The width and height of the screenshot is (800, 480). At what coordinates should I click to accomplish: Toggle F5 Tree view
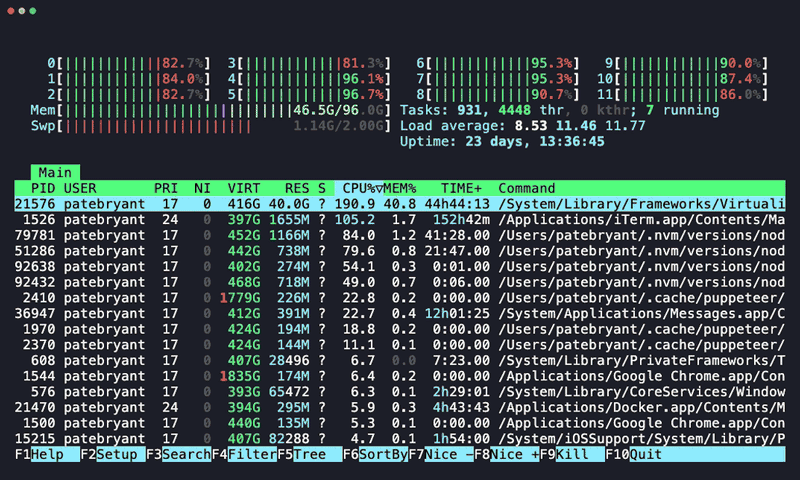tap(309, 454)
